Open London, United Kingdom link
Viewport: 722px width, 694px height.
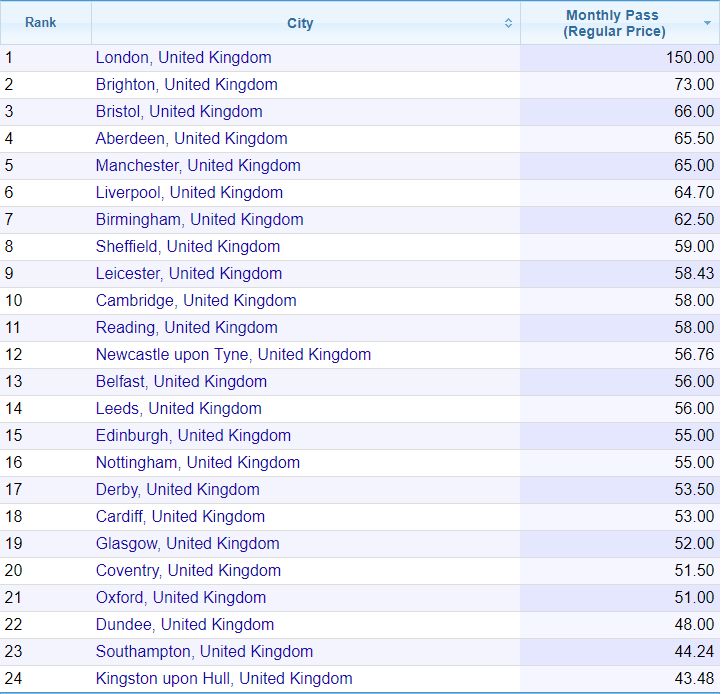pyautogui.click(x=184, y=58)
